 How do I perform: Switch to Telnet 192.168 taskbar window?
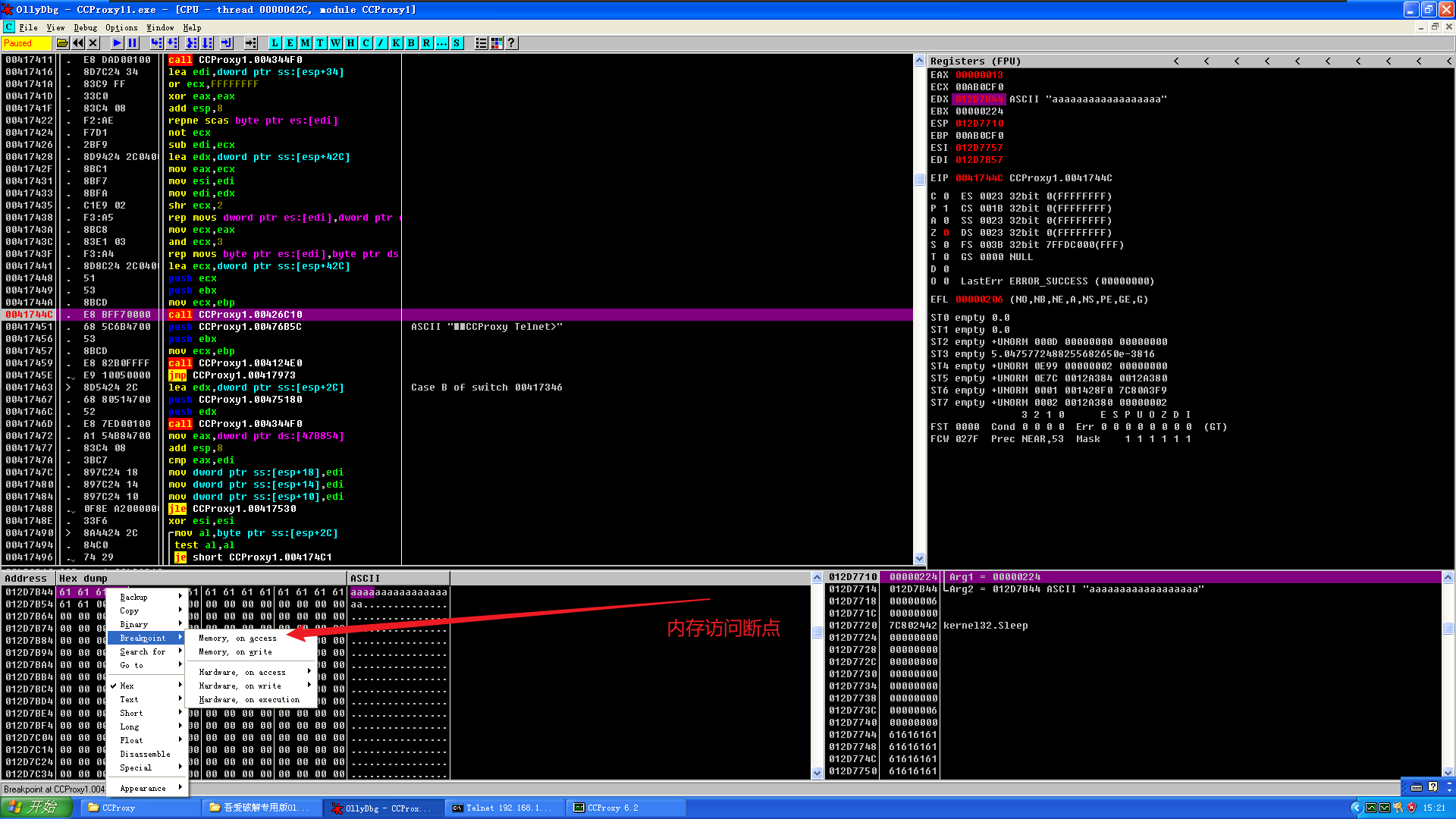(x=505, y=808)
